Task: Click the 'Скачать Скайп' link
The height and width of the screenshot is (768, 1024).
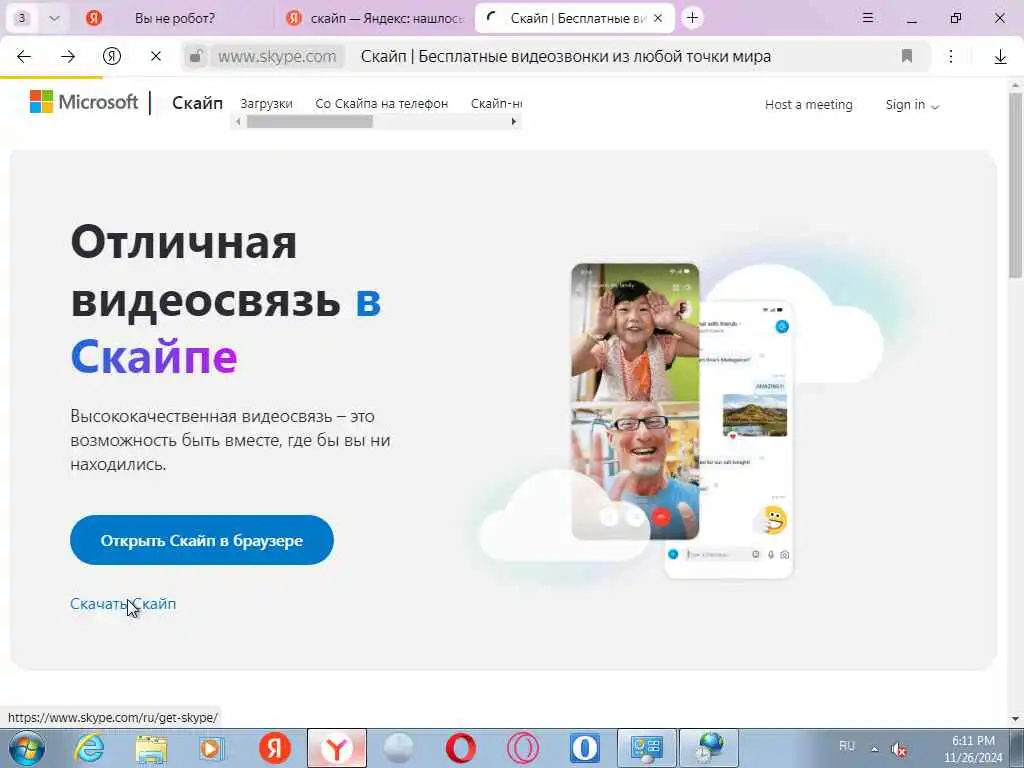Action: pyautogui.click(x=123, y=603)
